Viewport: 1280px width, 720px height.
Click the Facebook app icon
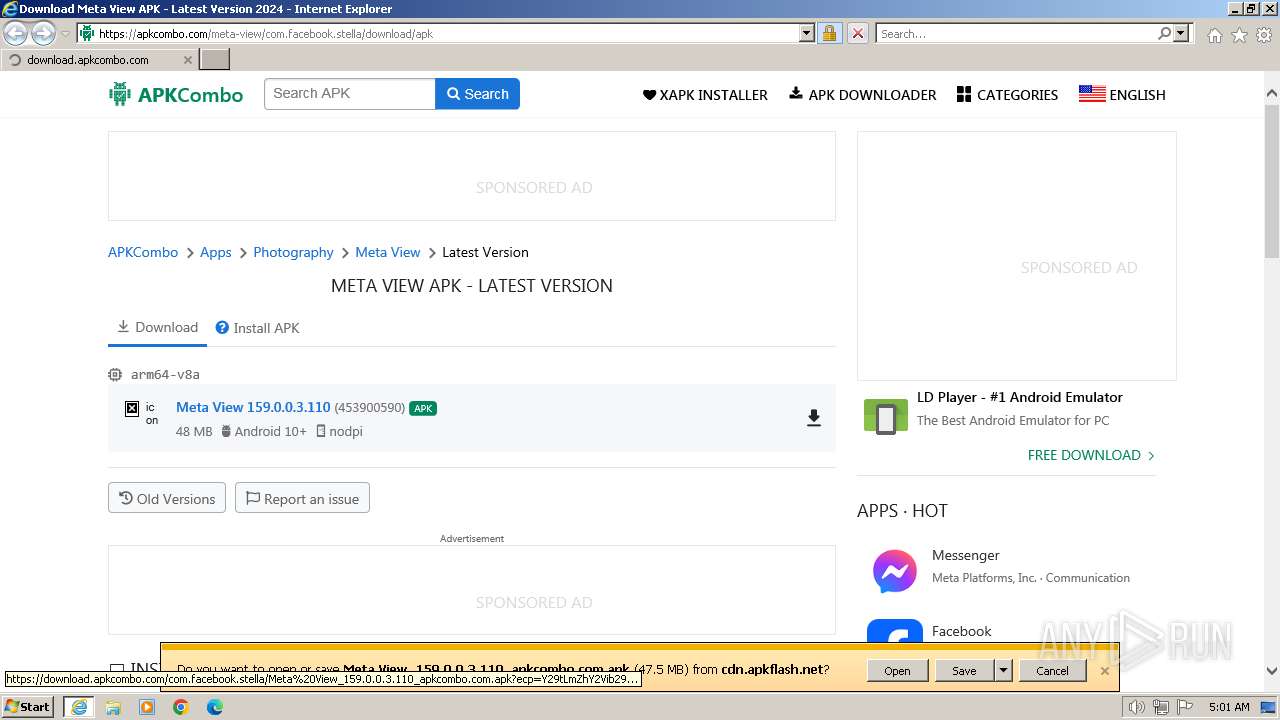pyautogui.click(x=894, y=632)
